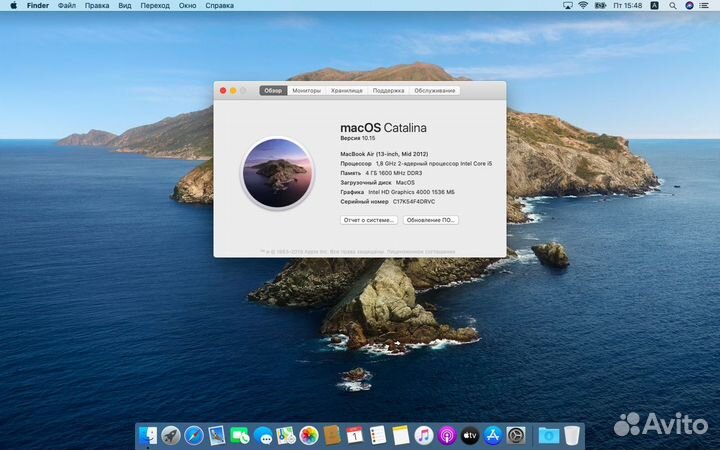
Task: Click the MacBook Air (13-inch, Mid 2012) text
Action: 384,154
